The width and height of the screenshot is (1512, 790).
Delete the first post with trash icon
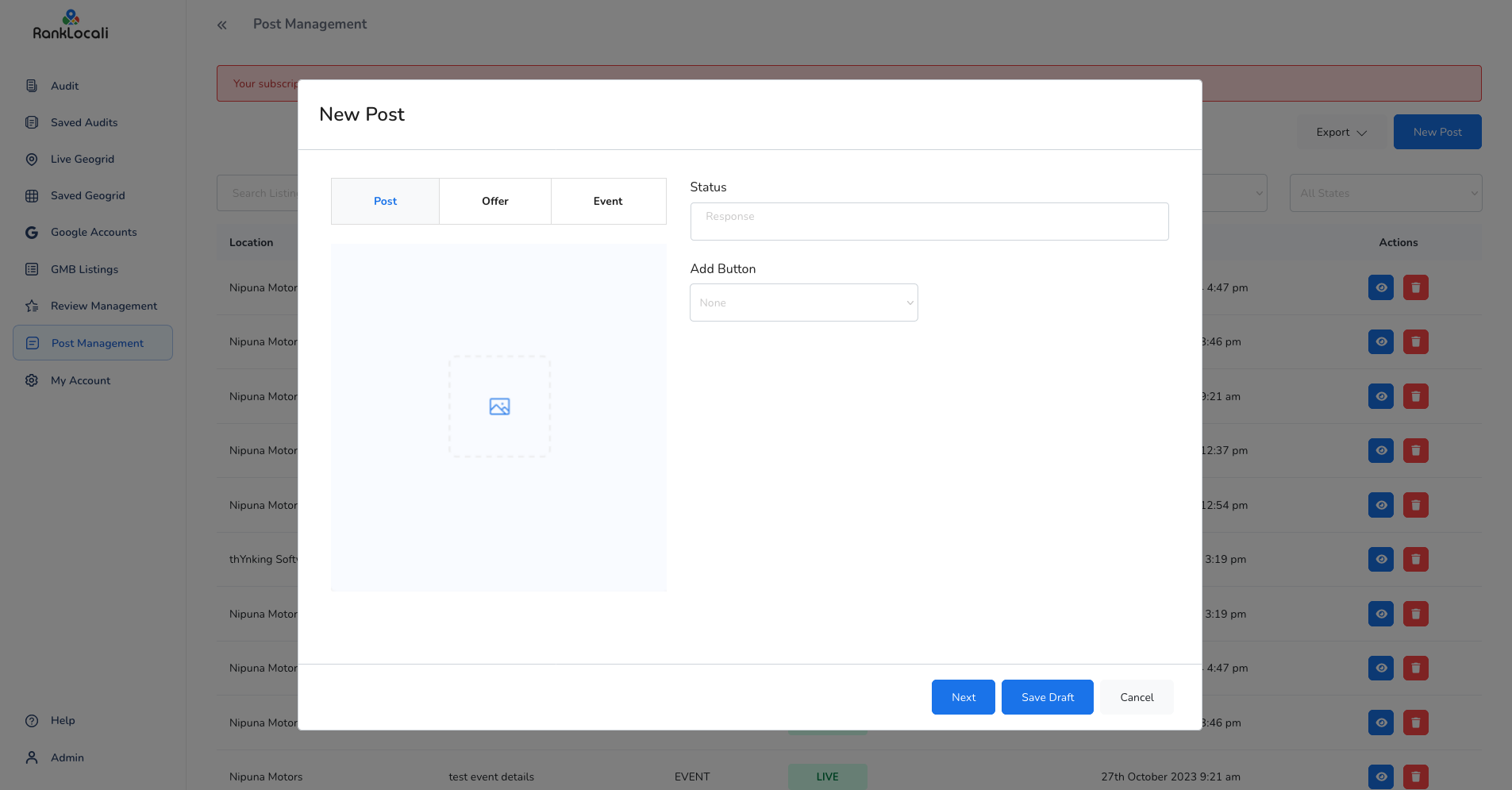pyautogui.click(x=1415, y=287)
